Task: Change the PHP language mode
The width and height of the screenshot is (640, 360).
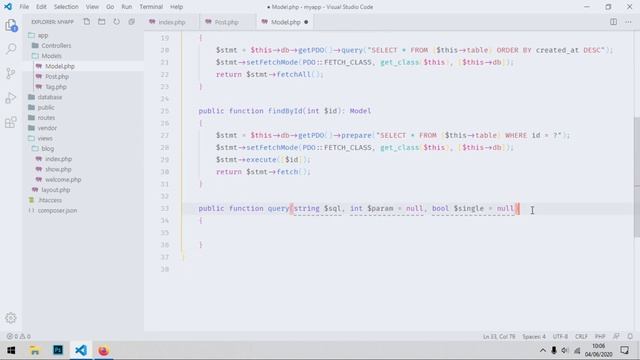Action: tap(600, 336)
